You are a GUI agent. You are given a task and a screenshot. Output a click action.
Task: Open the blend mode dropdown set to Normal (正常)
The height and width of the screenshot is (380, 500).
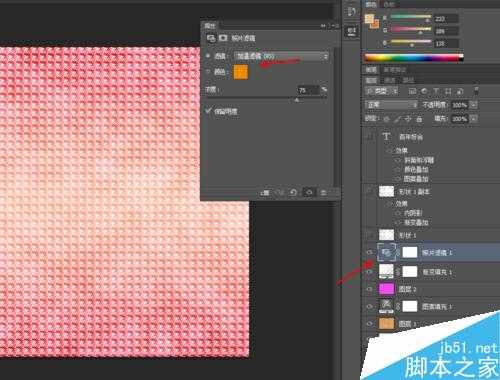click(x=391, y=105)
